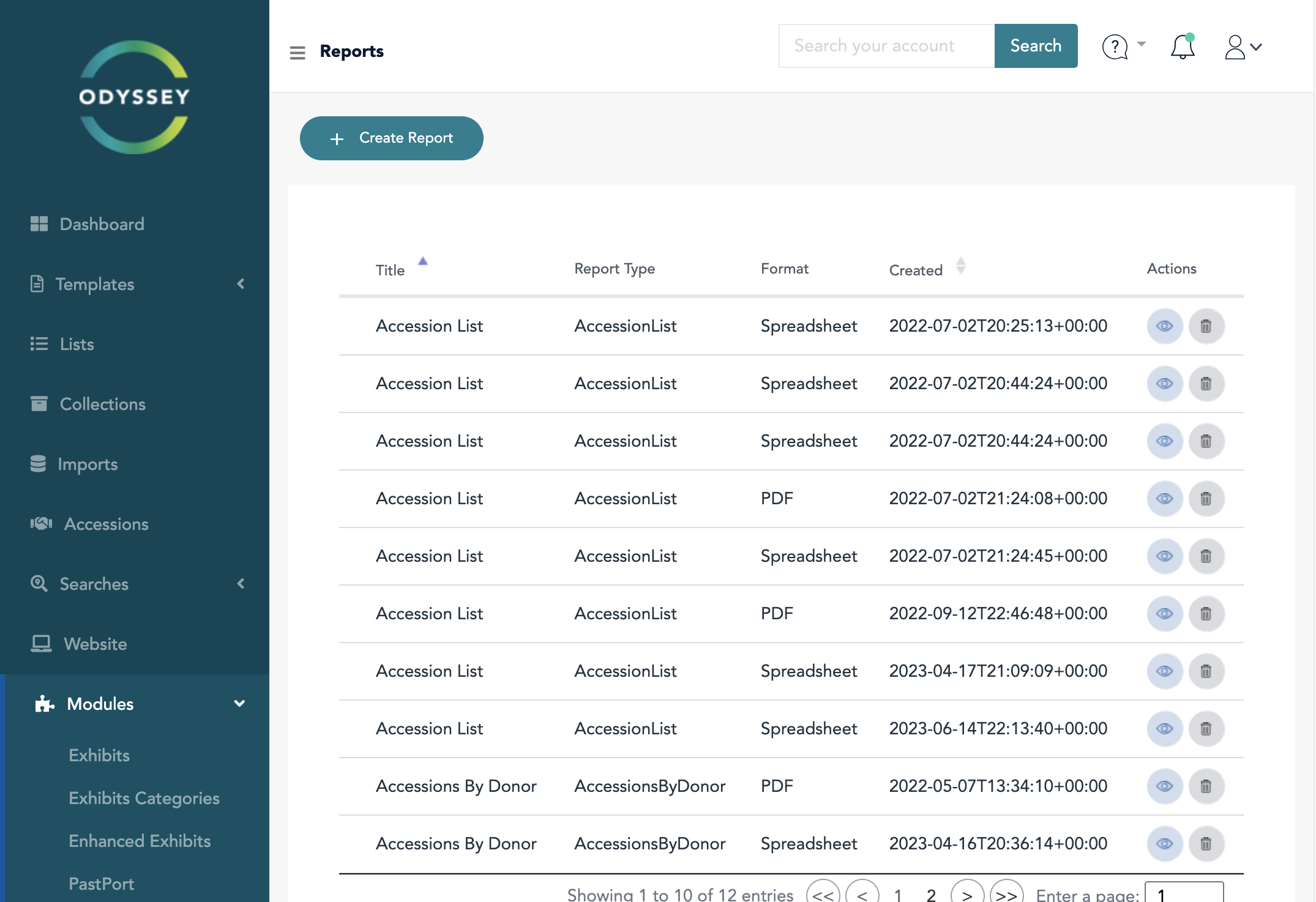Focus the Search your account field
The height and width of the screenshot is (902, 1316).
point(886,46)
